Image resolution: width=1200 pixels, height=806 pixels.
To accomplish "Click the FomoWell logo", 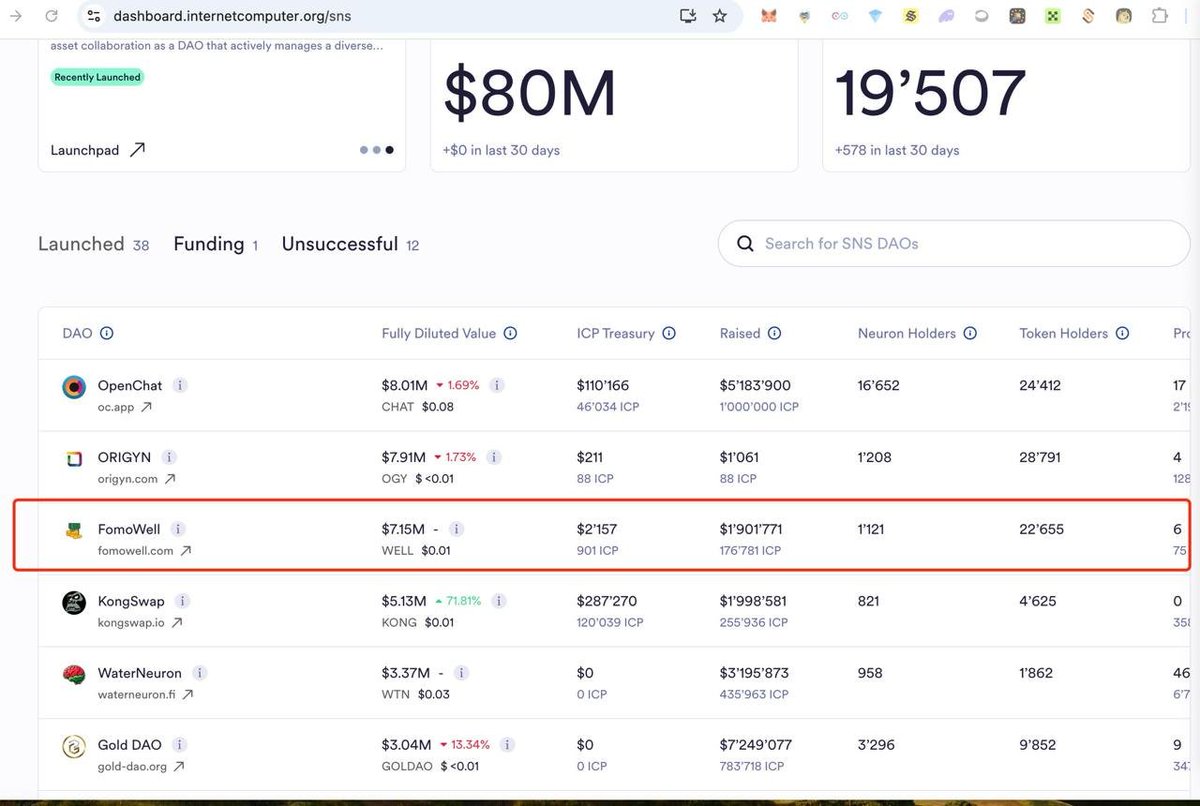I will (x=74, y=531).
